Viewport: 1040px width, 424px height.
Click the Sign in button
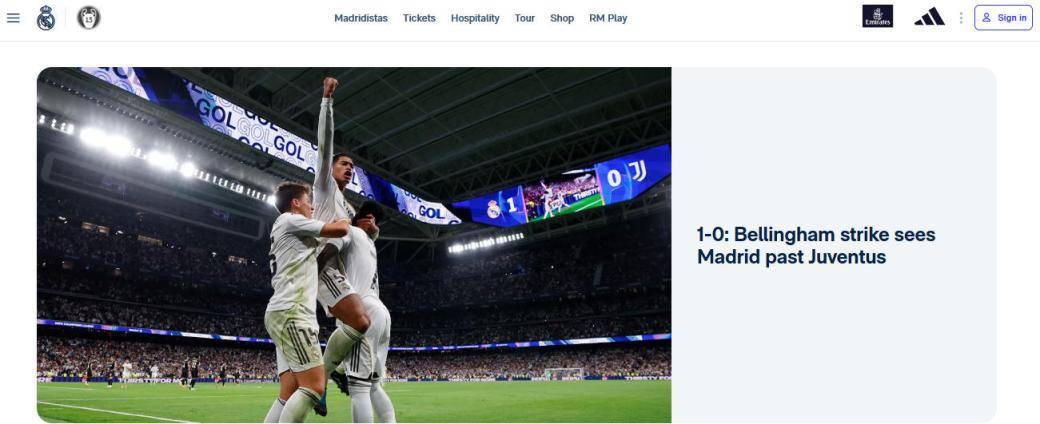tap(1003, 18)
